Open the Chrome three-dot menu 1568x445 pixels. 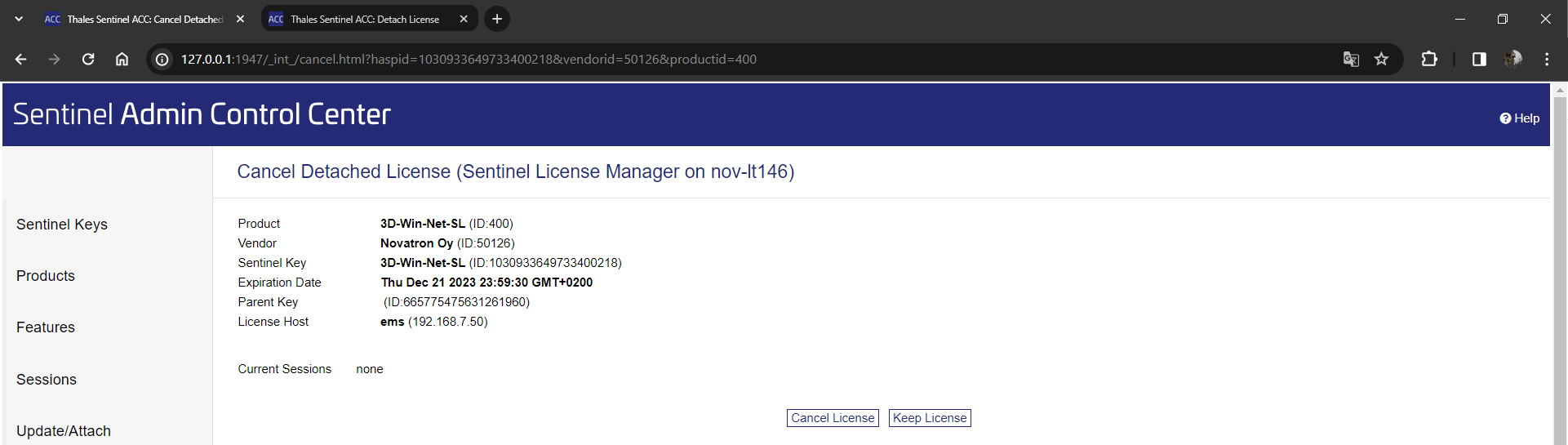[1547, 59]
